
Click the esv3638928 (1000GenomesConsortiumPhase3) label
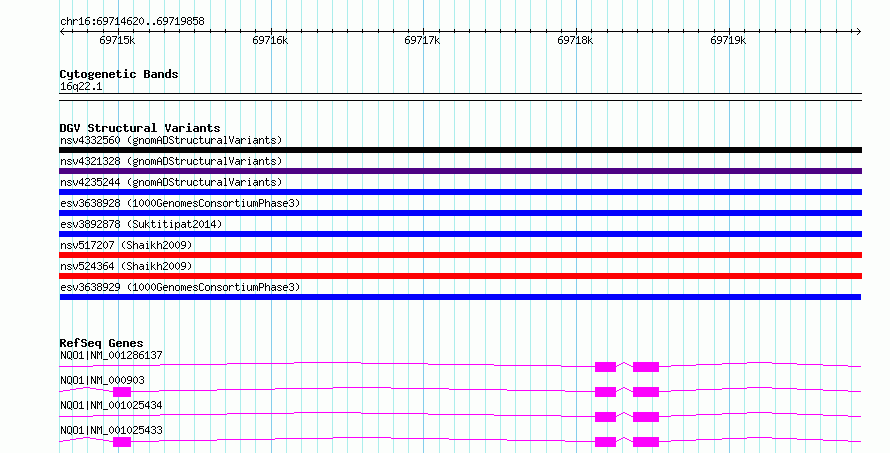180,203
